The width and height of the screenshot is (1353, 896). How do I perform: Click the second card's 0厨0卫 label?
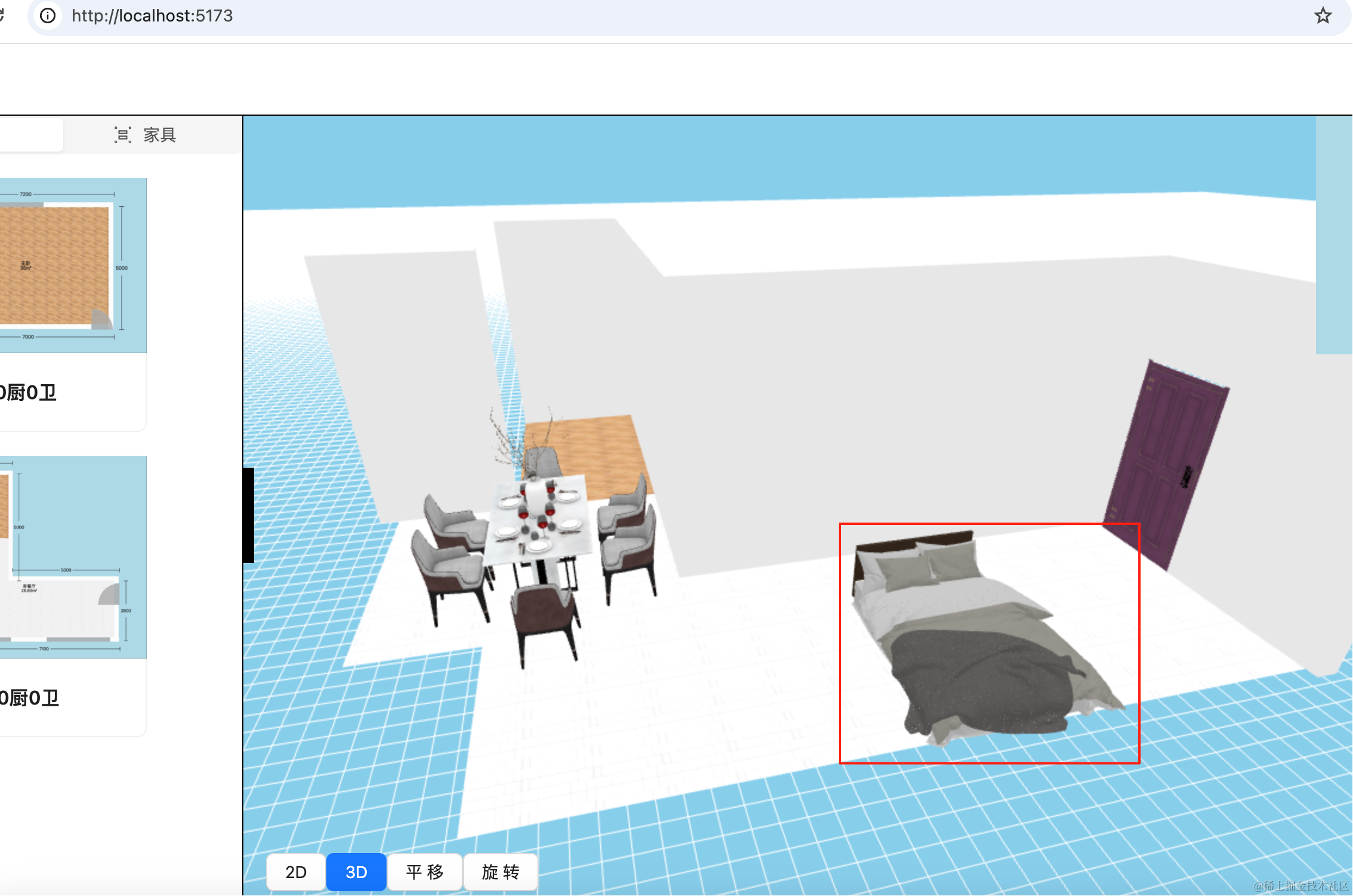[29, 697]
